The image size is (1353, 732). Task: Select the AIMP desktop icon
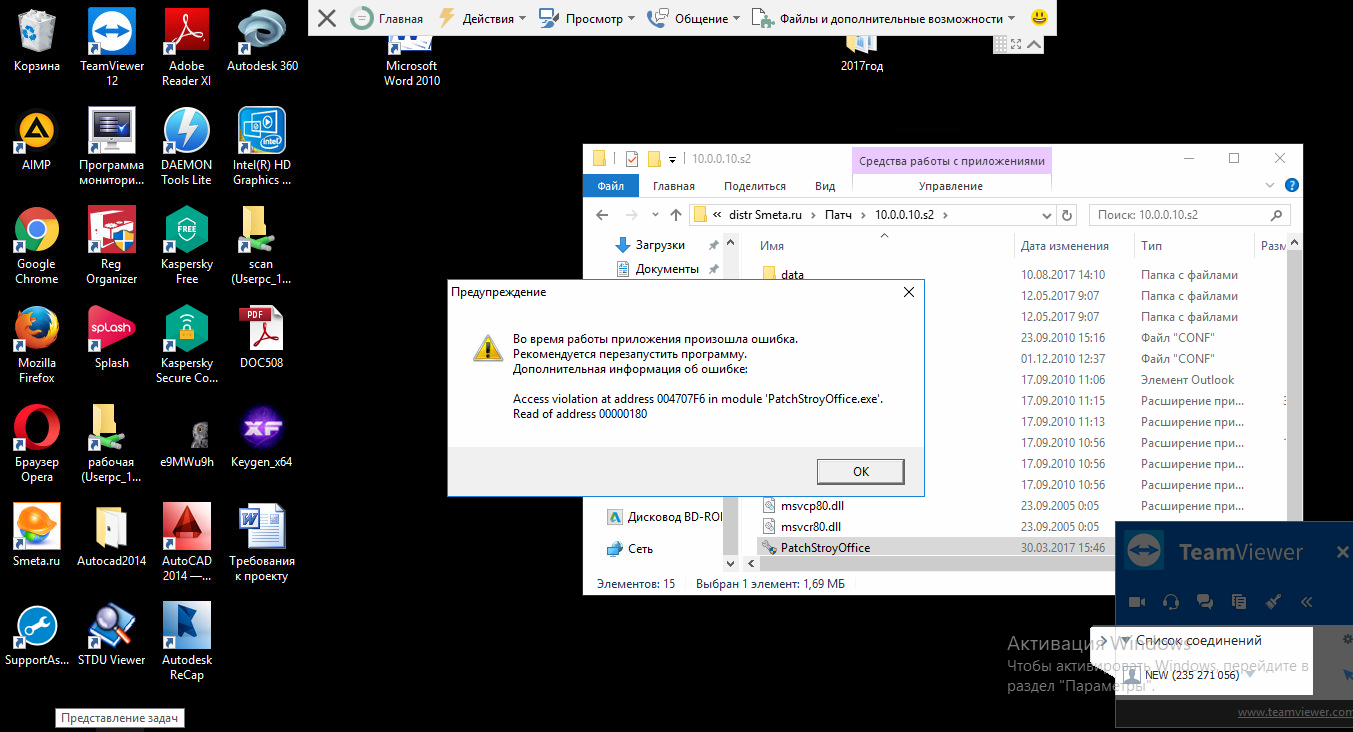click(36, 140)
